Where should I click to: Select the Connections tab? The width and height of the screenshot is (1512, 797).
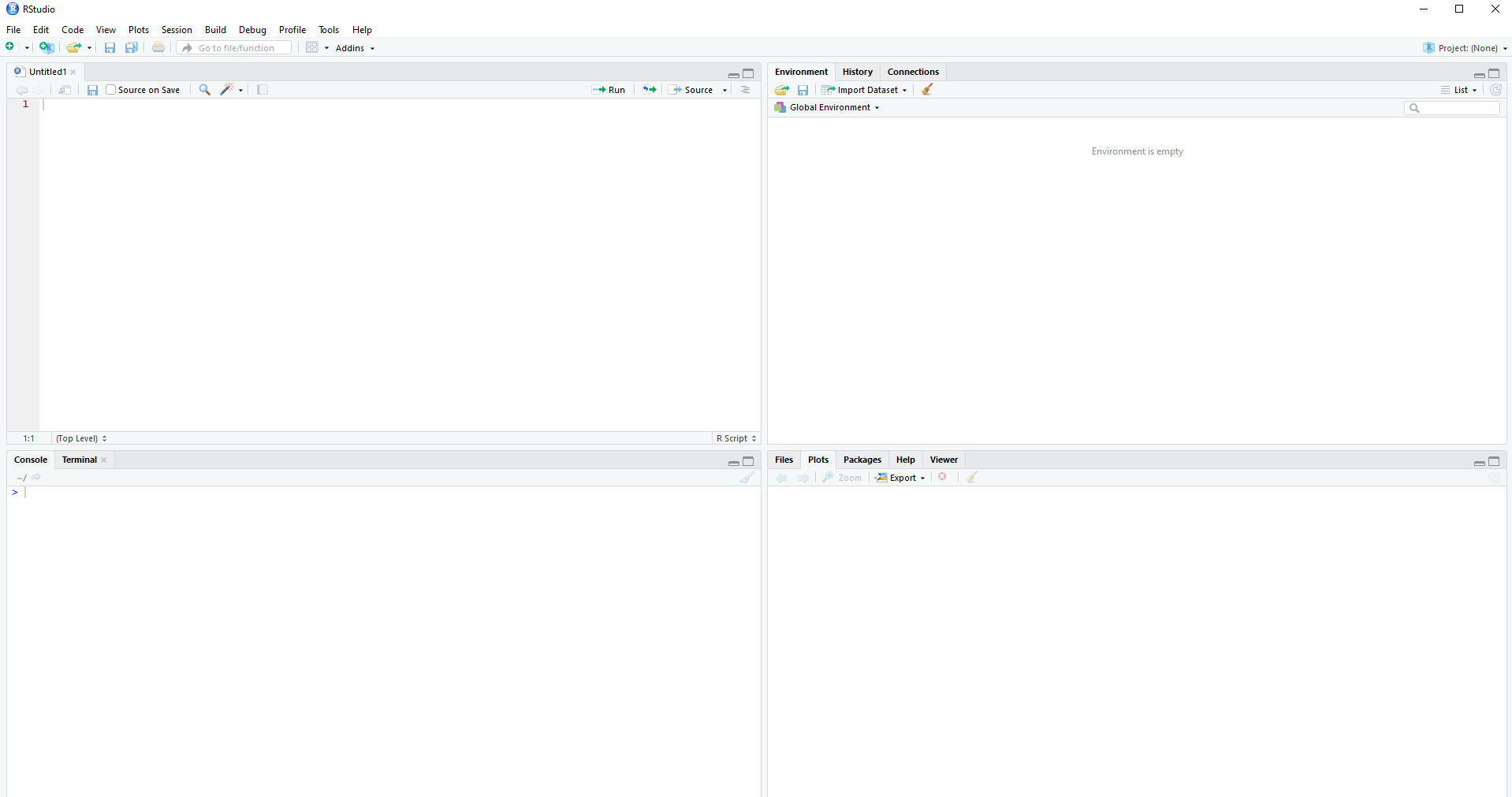tap(913, 72)
